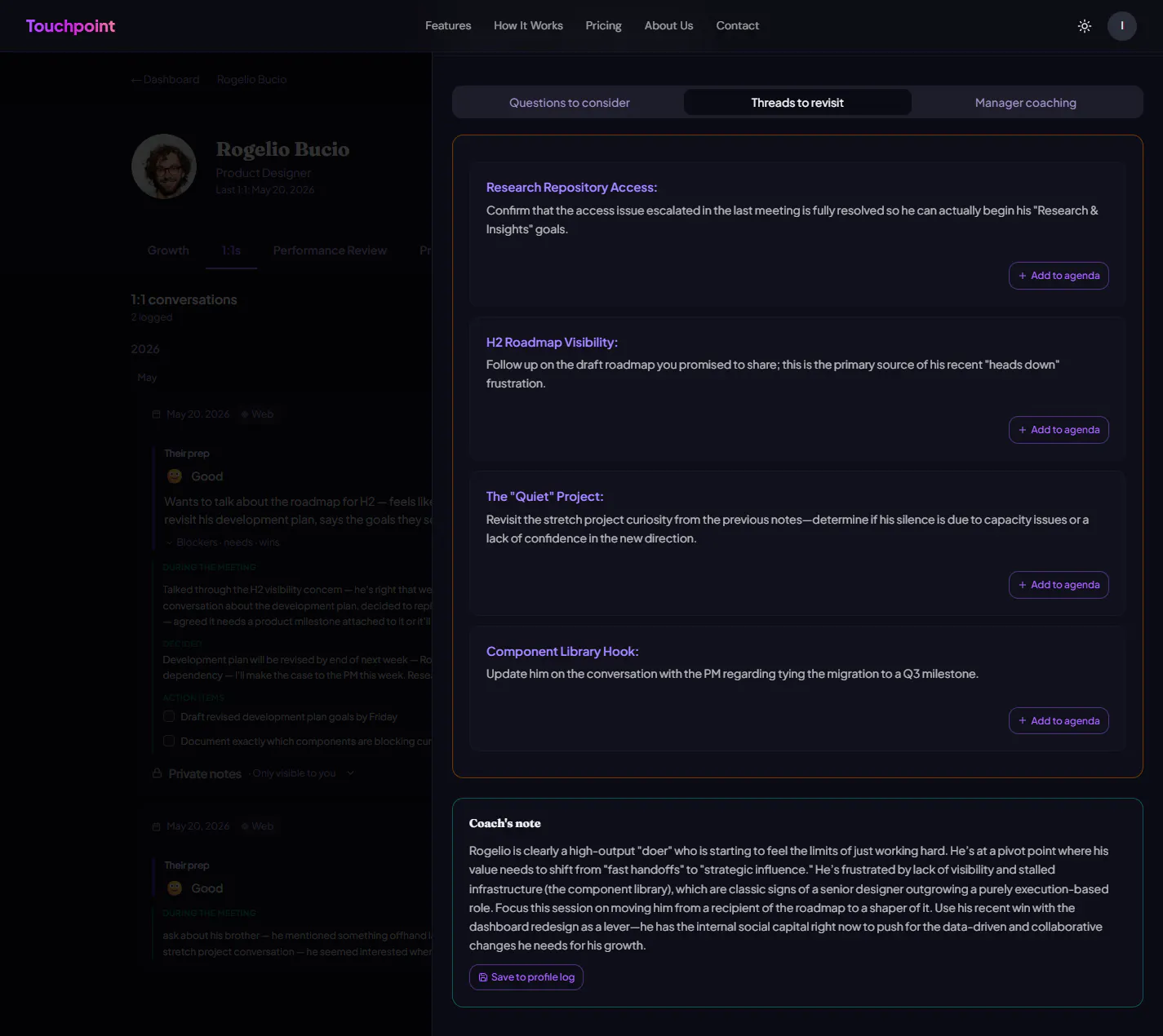Click the Coach's note heading
This screenshot has height=1036, width=1163.
click(504, 823)
